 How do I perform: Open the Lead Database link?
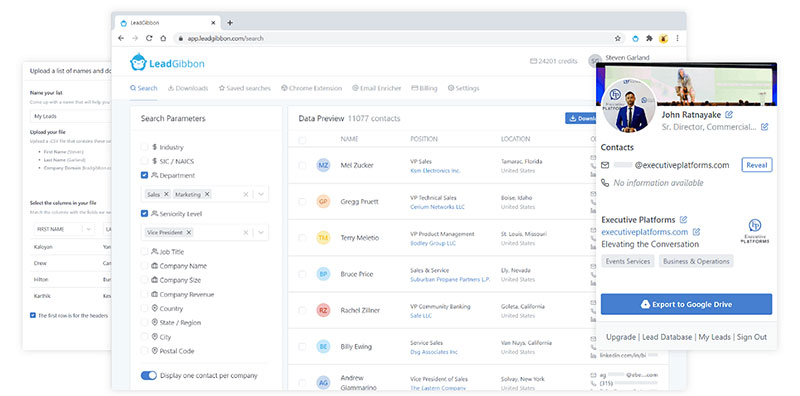click(667, 337)
